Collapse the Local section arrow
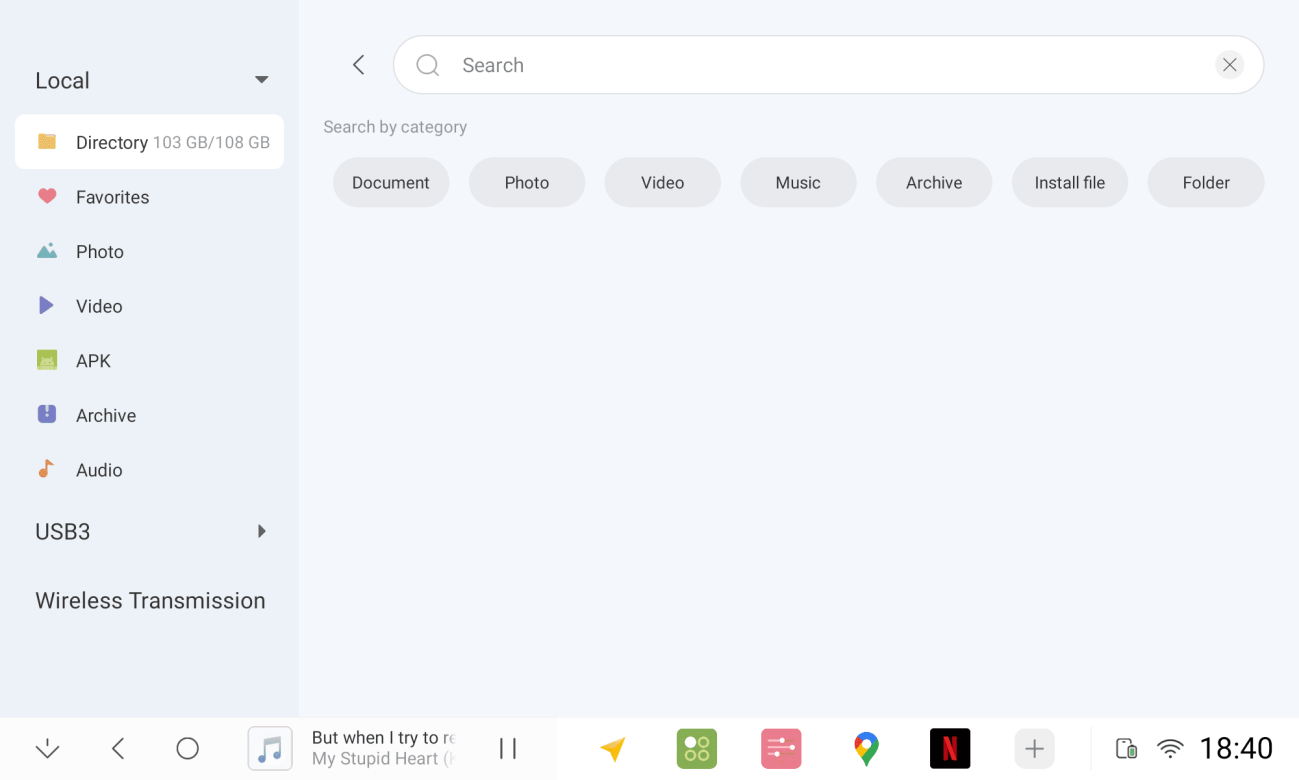 point(261,80)
